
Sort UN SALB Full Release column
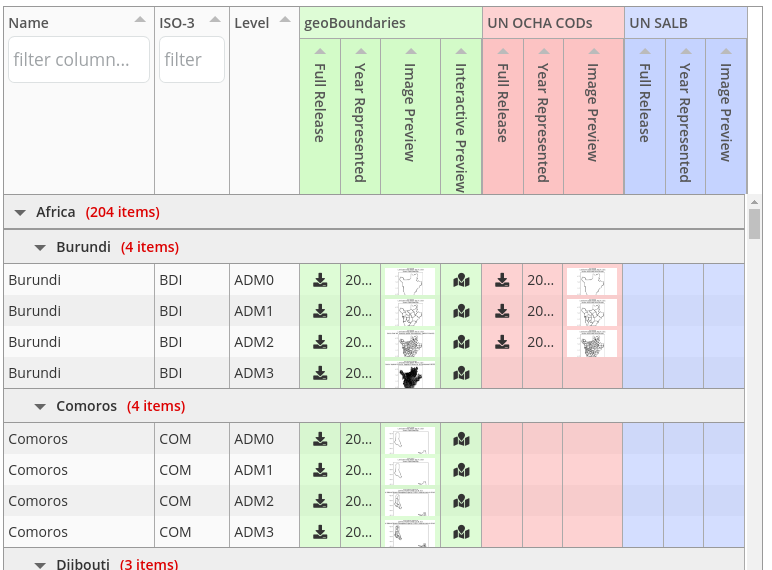point(645,51)
